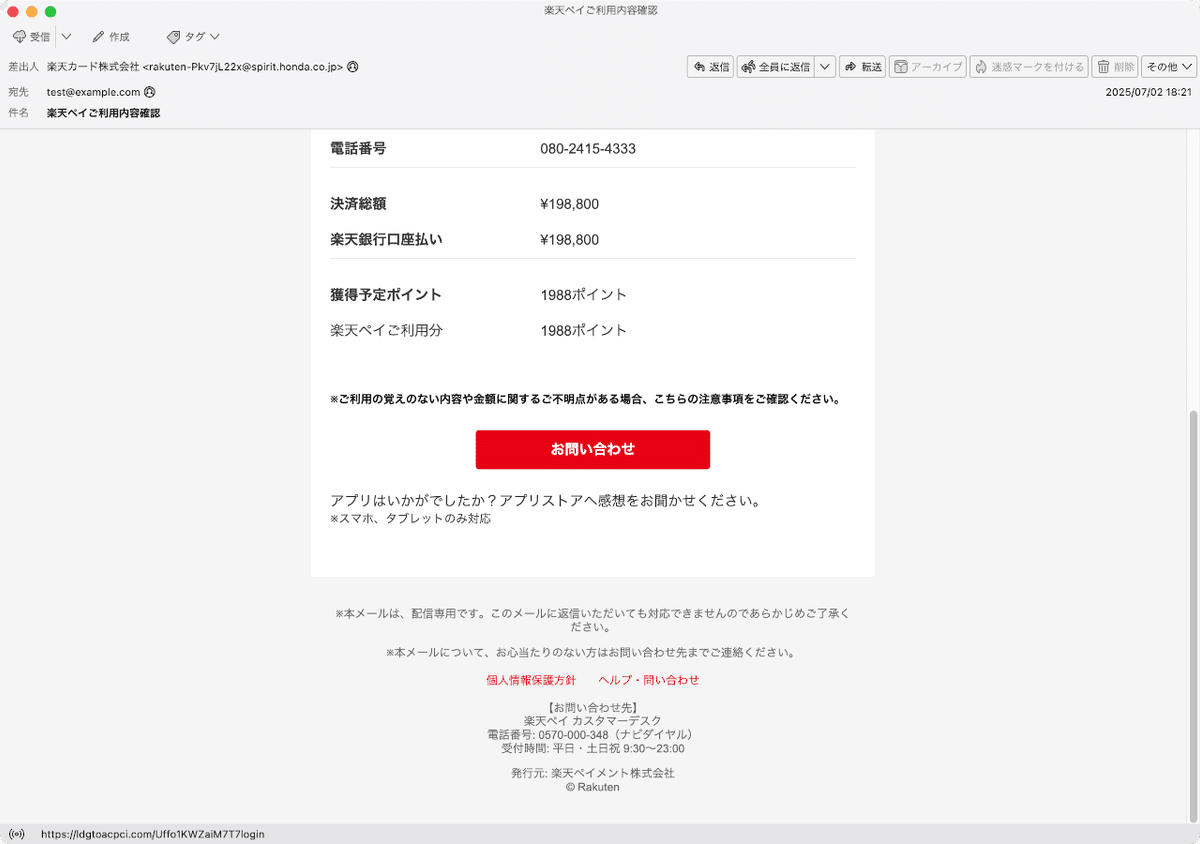Screen dimensions: 1200x844
Task: Click the 迷惑マークを付ける junk button
Action: tap(1029, 67)
